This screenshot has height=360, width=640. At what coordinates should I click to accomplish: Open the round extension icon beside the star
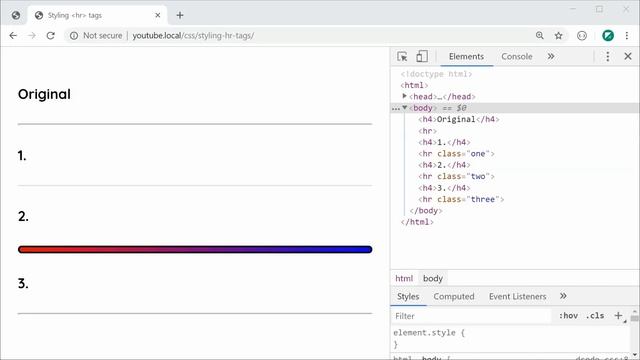pos(582,36)
